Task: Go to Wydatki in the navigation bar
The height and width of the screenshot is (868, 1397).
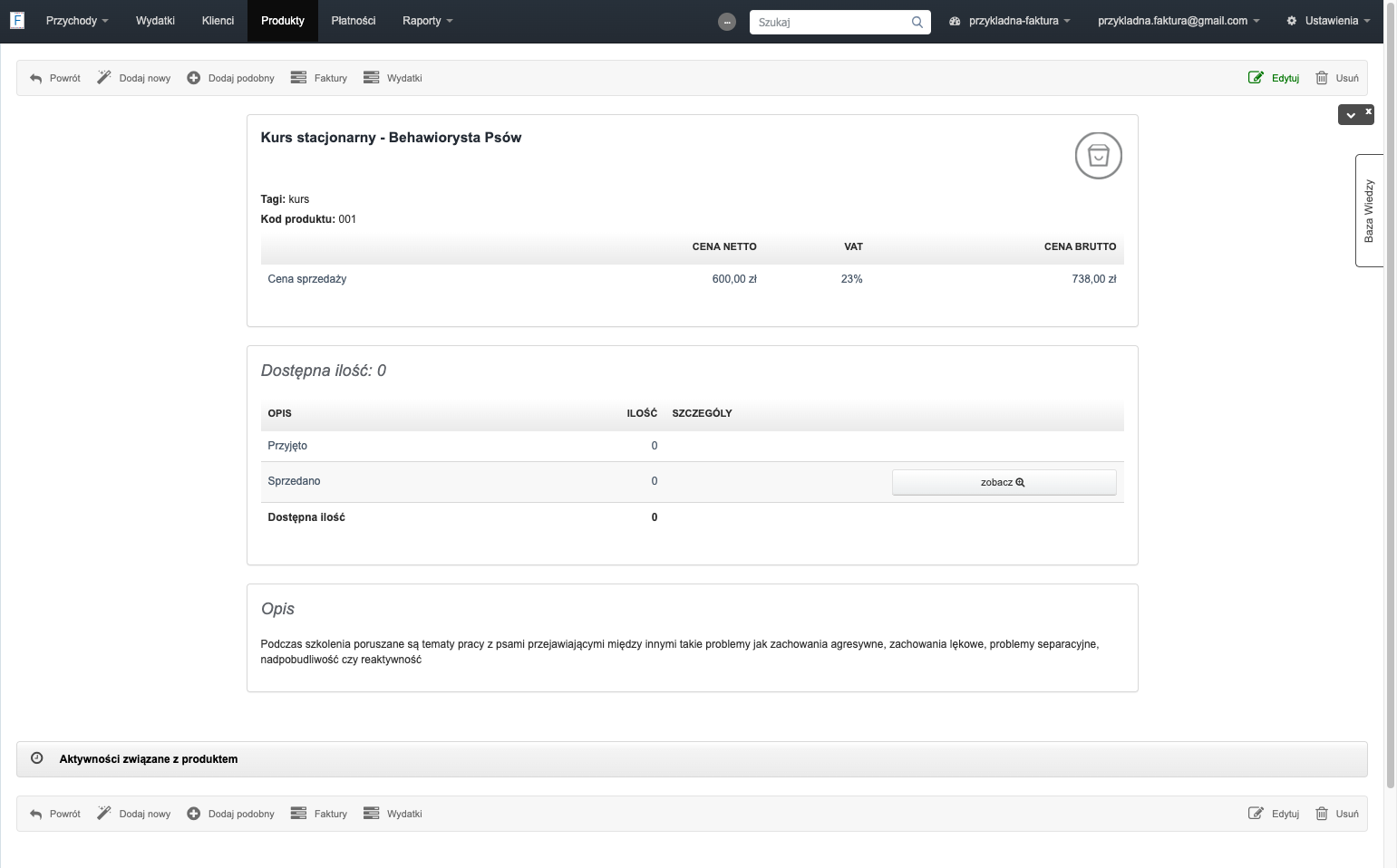Action: pyautogui.click(x=155, y=21)
